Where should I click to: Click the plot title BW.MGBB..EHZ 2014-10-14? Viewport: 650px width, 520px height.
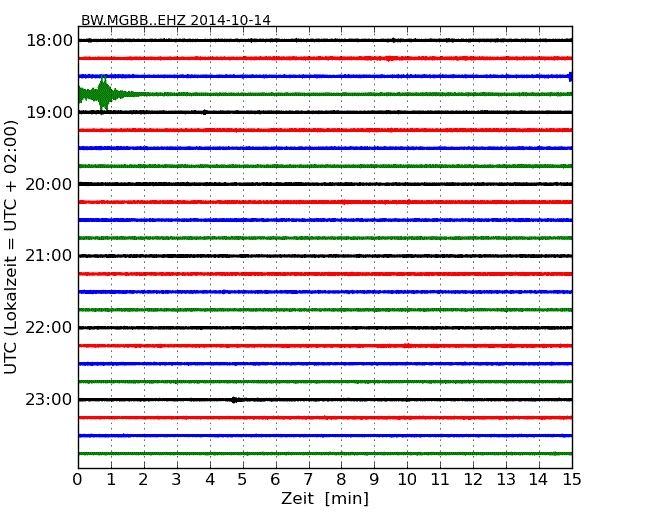tap(176, 20)
